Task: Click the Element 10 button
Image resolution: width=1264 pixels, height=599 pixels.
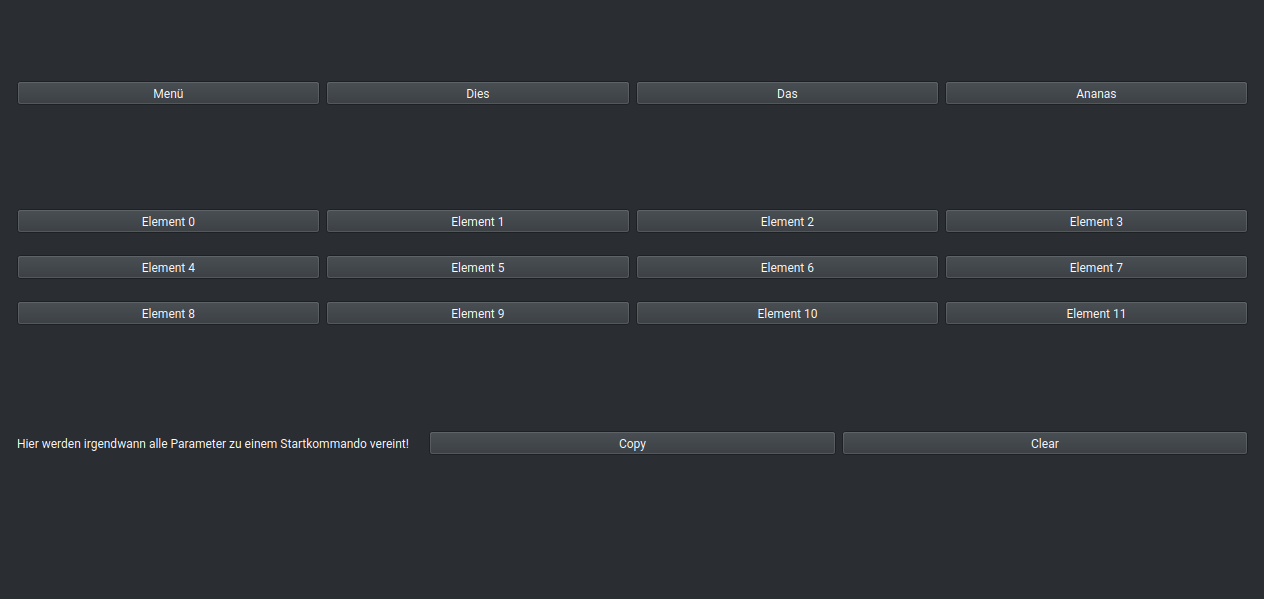Action: click(x=787, y=313)
